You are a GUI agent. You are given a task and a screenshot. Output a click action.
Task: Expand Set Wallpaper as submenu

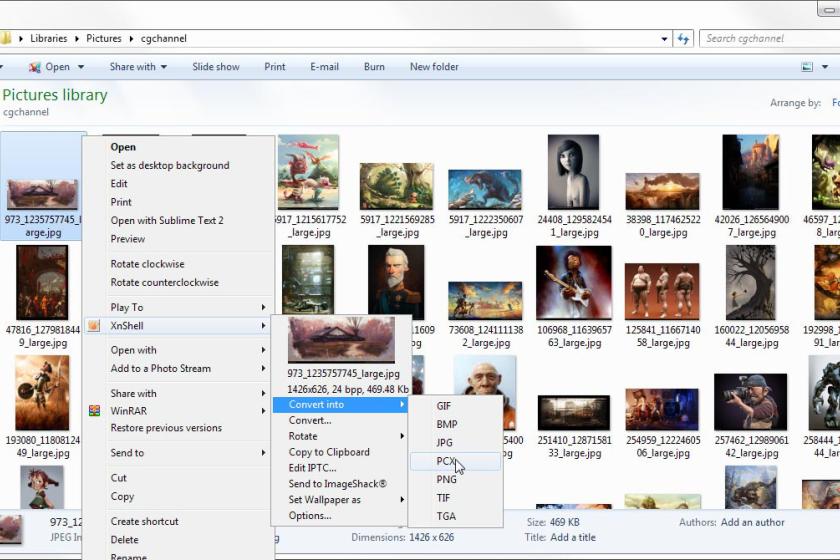click(402, 499)
